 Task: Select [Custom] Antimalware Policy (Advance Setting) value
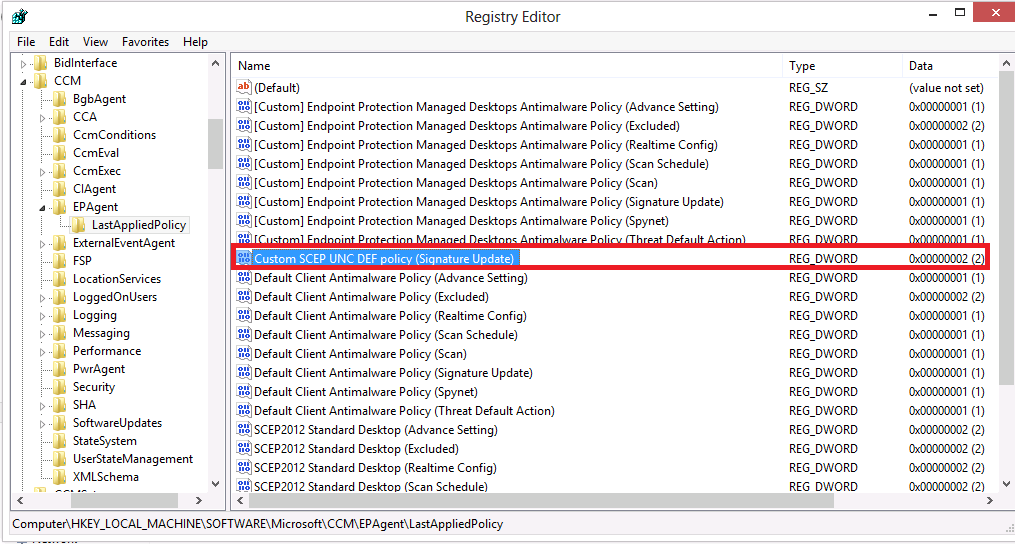click(486, 107)
